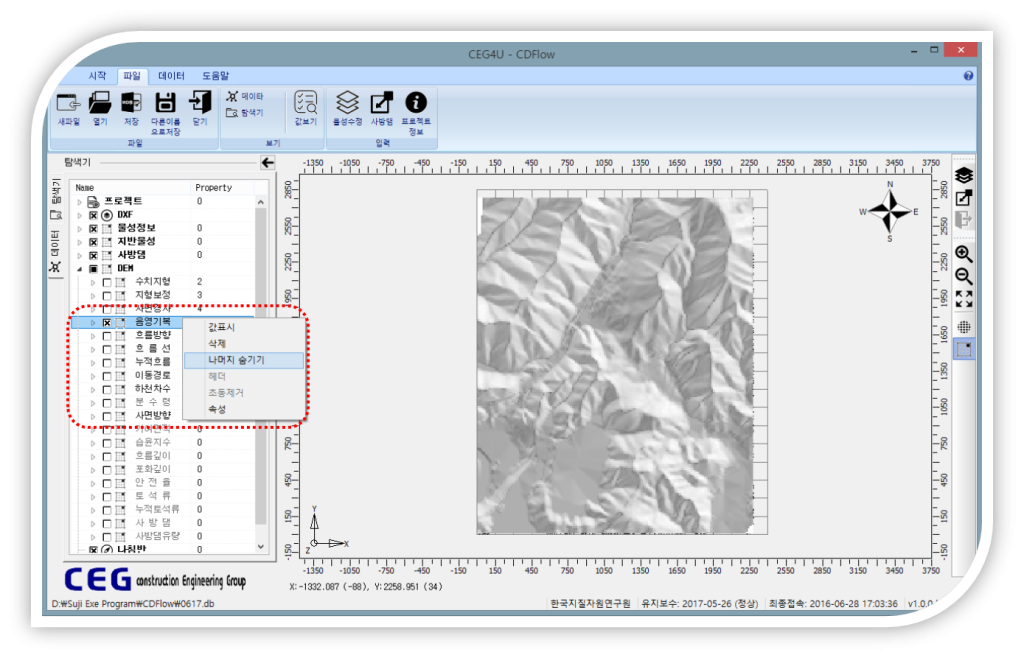Enable the 지형보정 checkbox

(106, 296)
